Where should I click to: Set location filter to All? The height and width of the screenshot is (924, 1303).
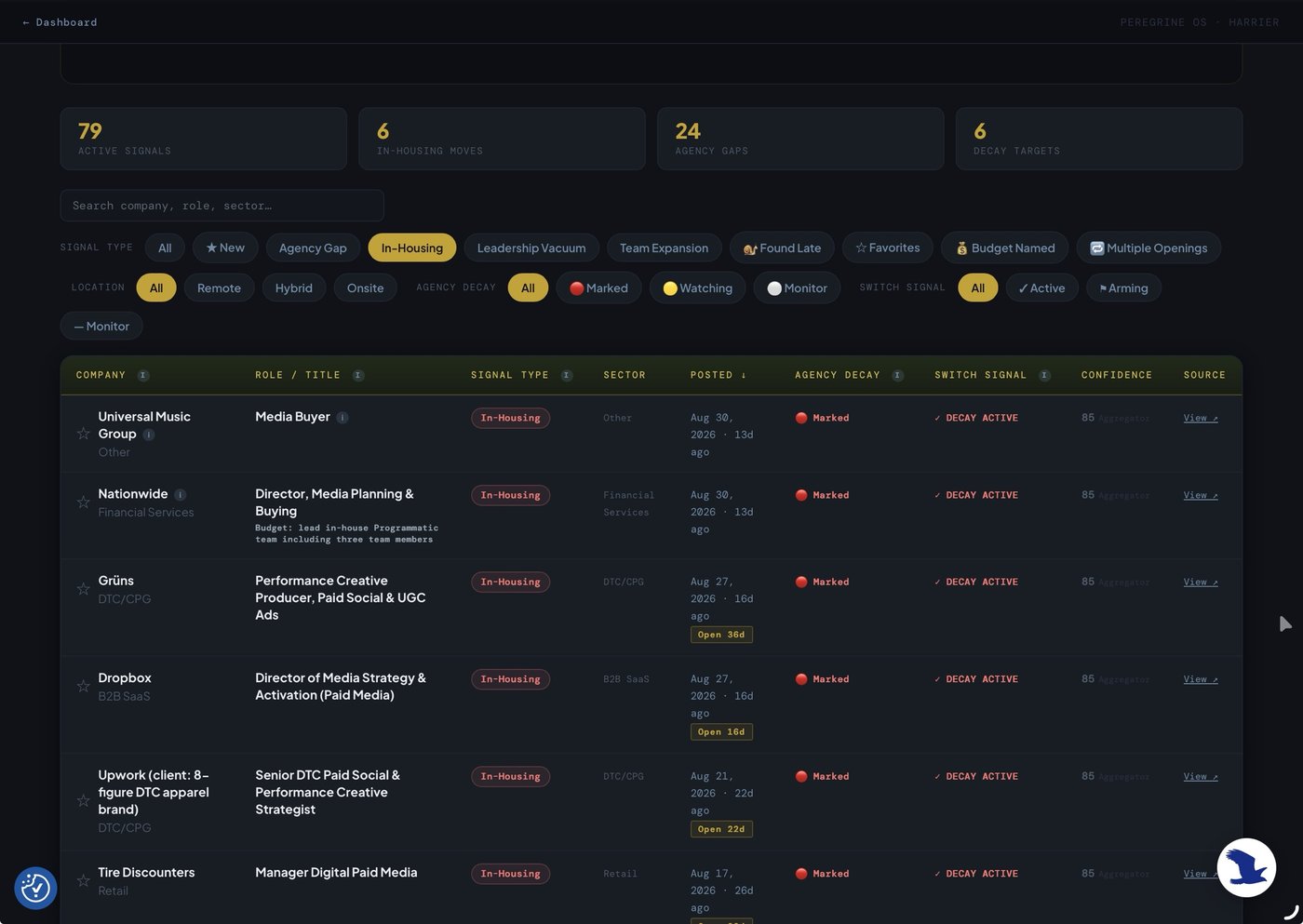click(156, 288)
